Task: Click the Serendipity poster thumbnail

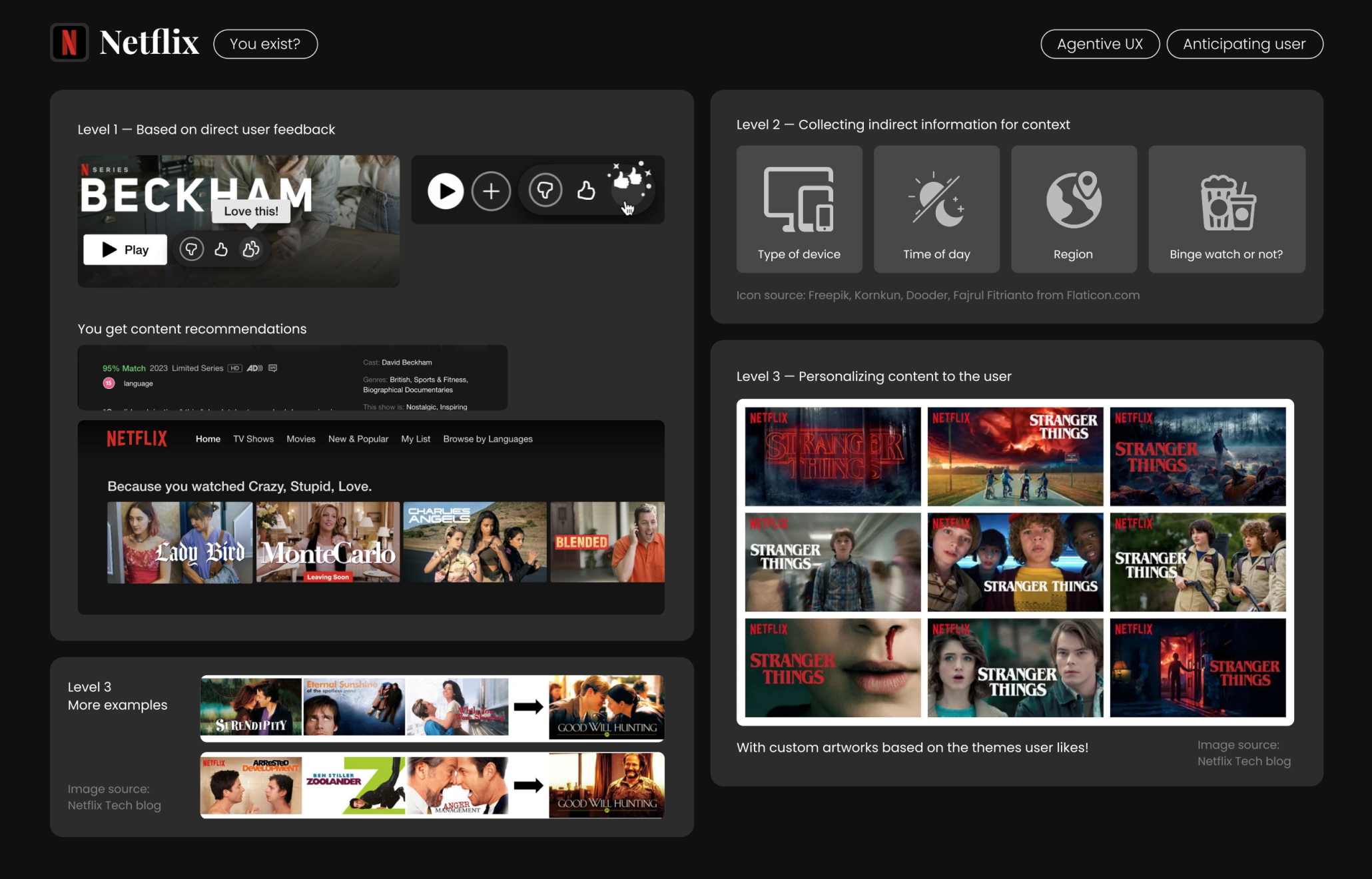Action: [x=251, y=707]
